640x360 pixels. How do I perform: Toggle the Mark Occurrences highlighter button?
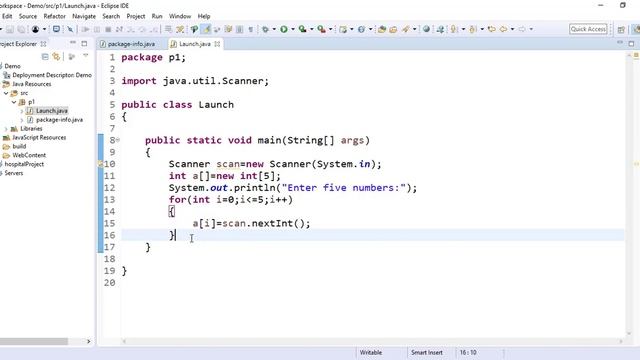point(206,29)
